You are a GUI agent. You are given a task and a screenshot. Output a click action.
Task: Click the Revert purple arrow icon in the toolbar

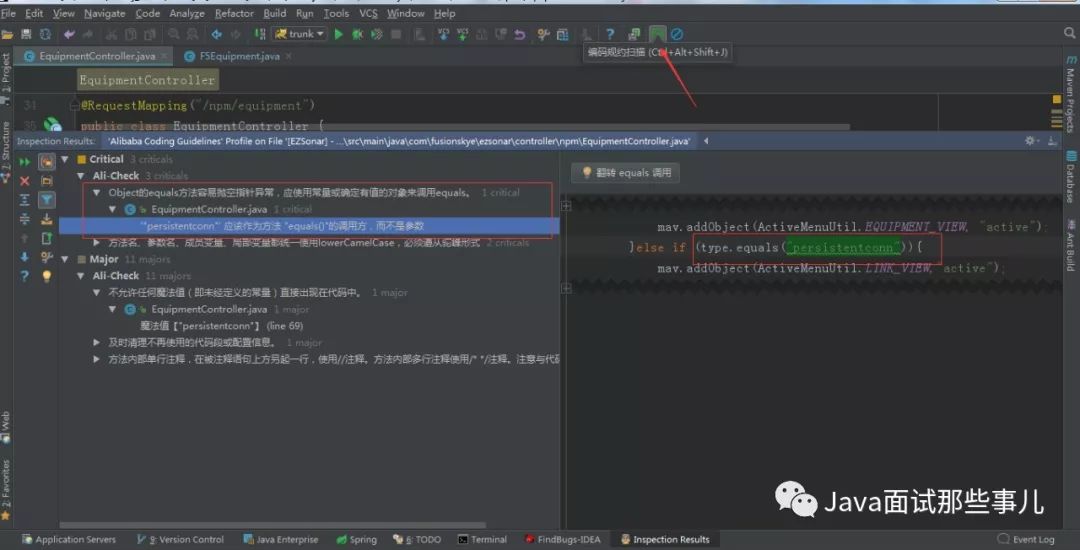pyautogui.click(x=520, y=34)
